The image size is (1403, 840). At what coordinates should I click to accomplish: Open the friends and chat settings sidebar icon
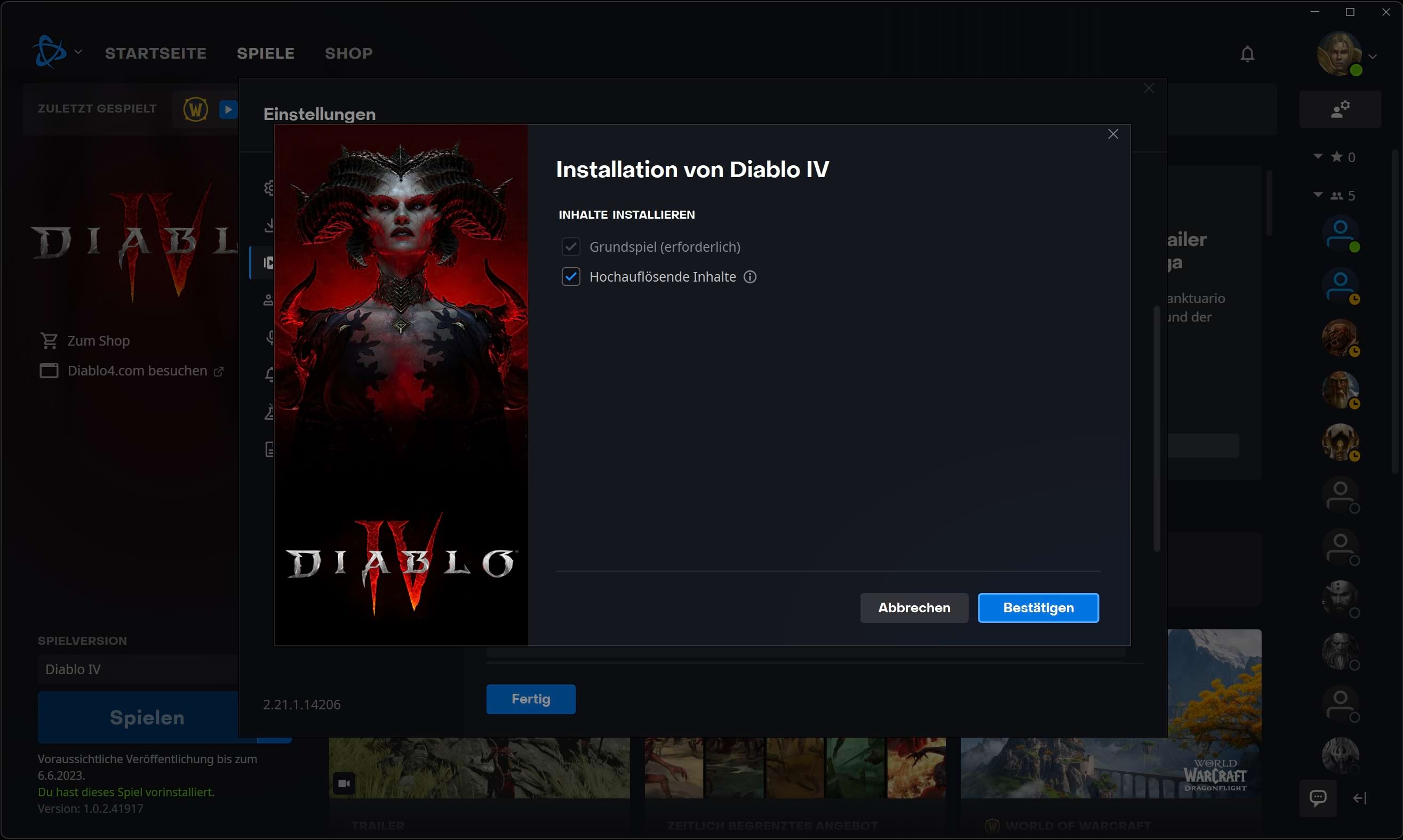click(x=269, y=300)
